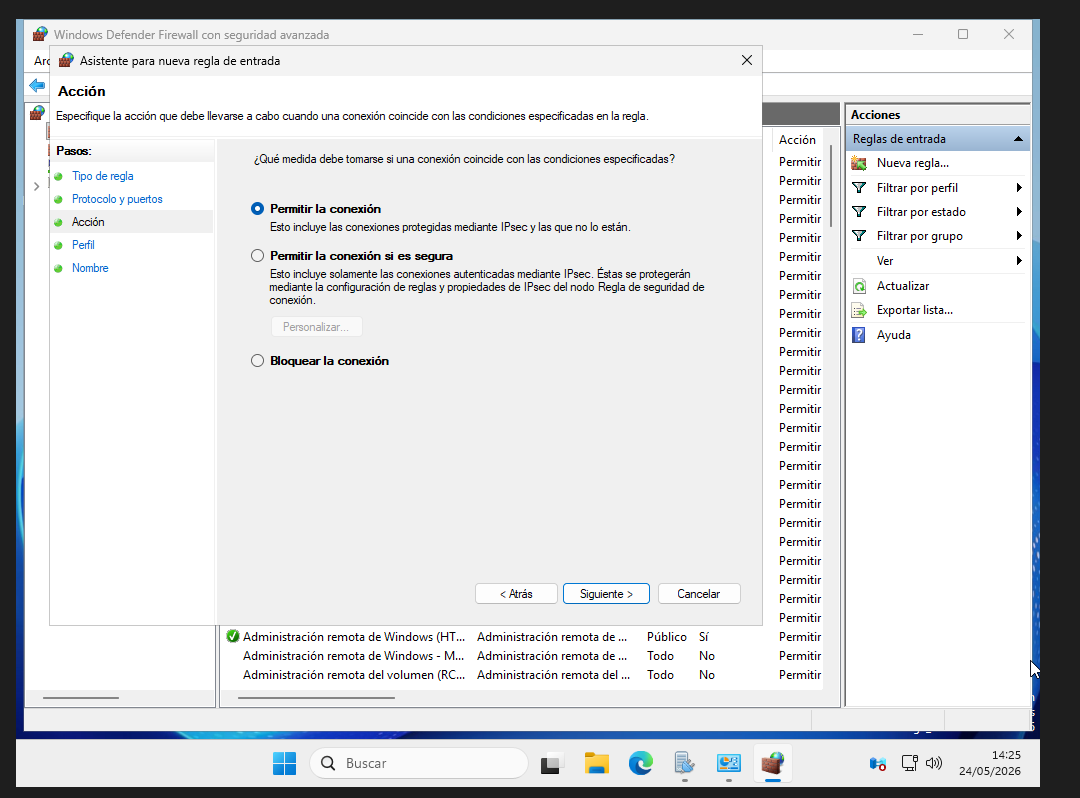Collapse the Reglas de entrada actions section

coord(1018,139)
